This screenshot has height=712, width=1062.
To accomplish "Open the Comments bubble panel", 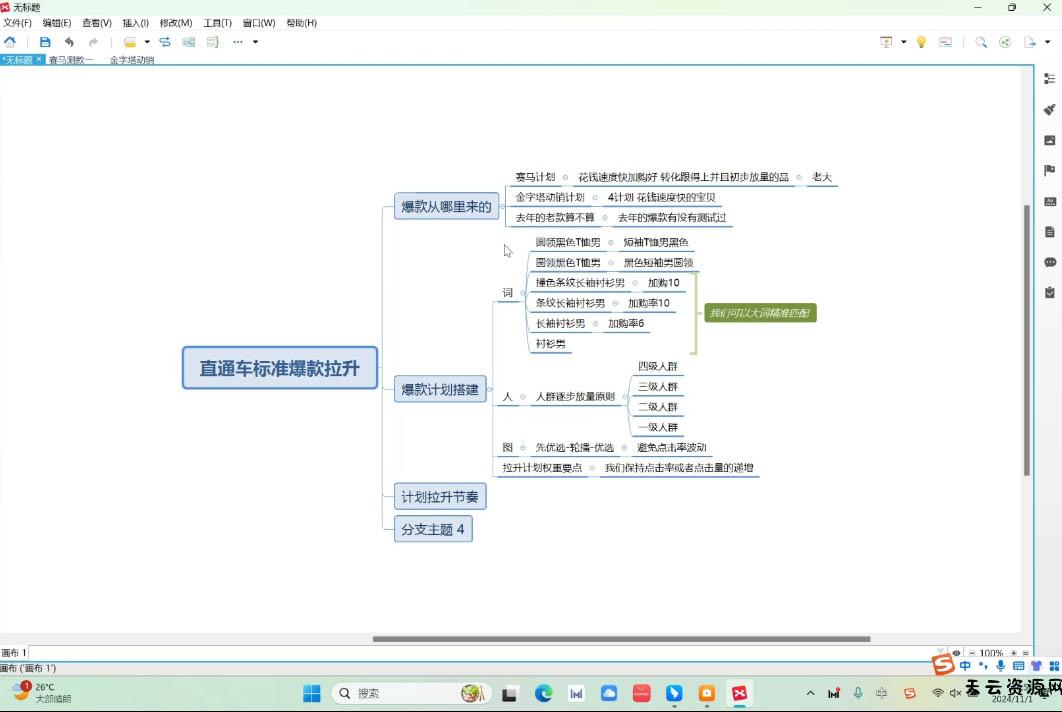I will point(1049,262).
